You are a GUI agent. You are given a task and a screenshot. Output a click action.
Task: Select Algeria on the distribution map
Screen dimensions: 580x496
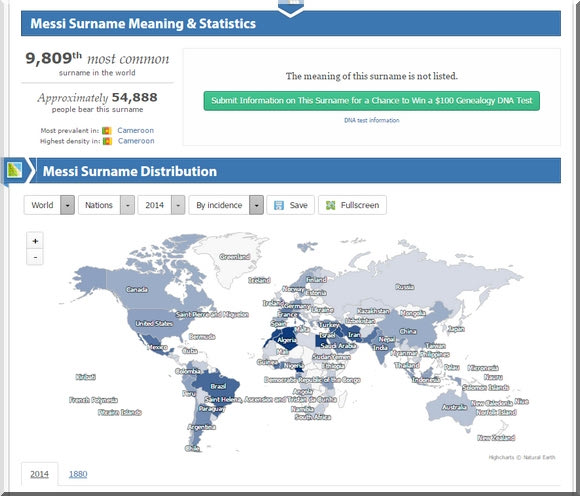pos(286,340)
